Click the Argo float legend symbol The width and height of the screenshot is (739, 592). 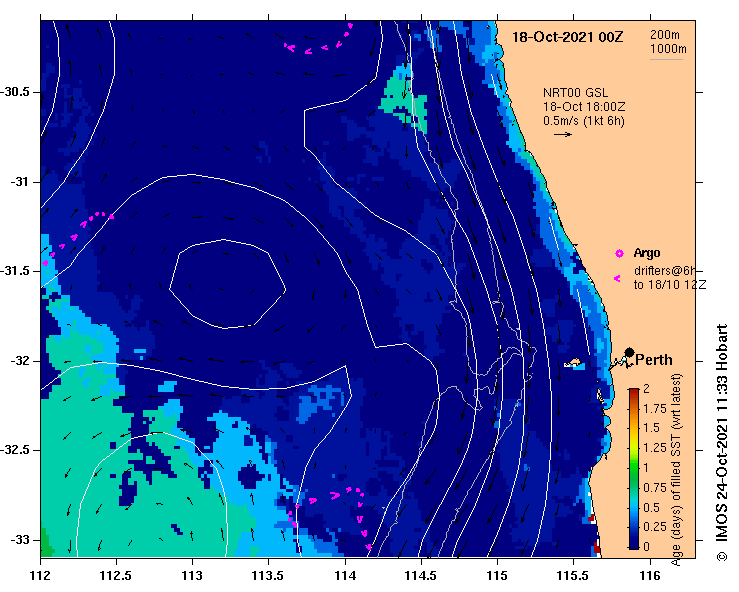pyautogui.click(x=619, y=254)
